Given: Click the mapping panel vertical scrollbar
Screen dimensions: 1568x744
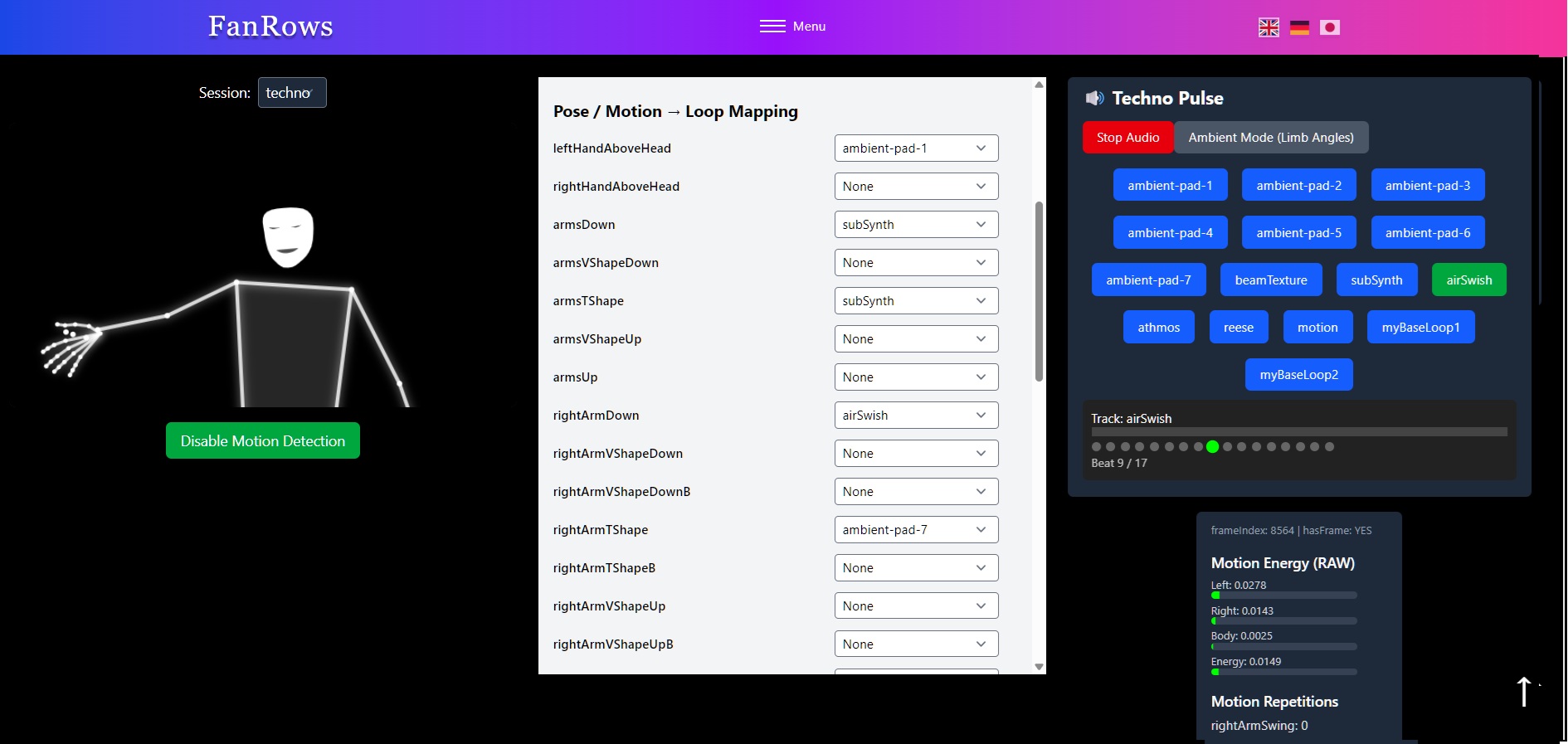Looking at the screenshot, I should coord(1039,290).
